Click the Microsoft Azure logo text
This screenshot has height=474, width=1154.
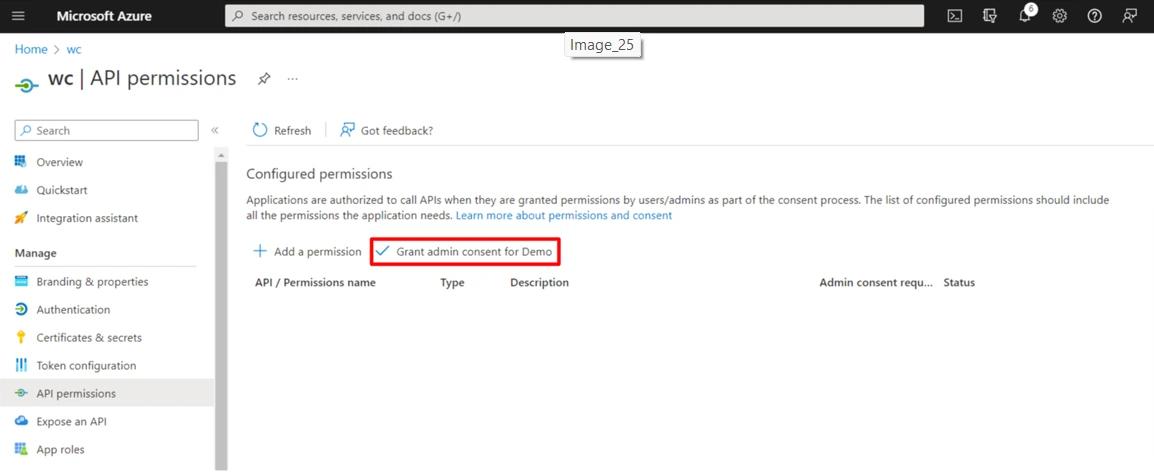104,16
